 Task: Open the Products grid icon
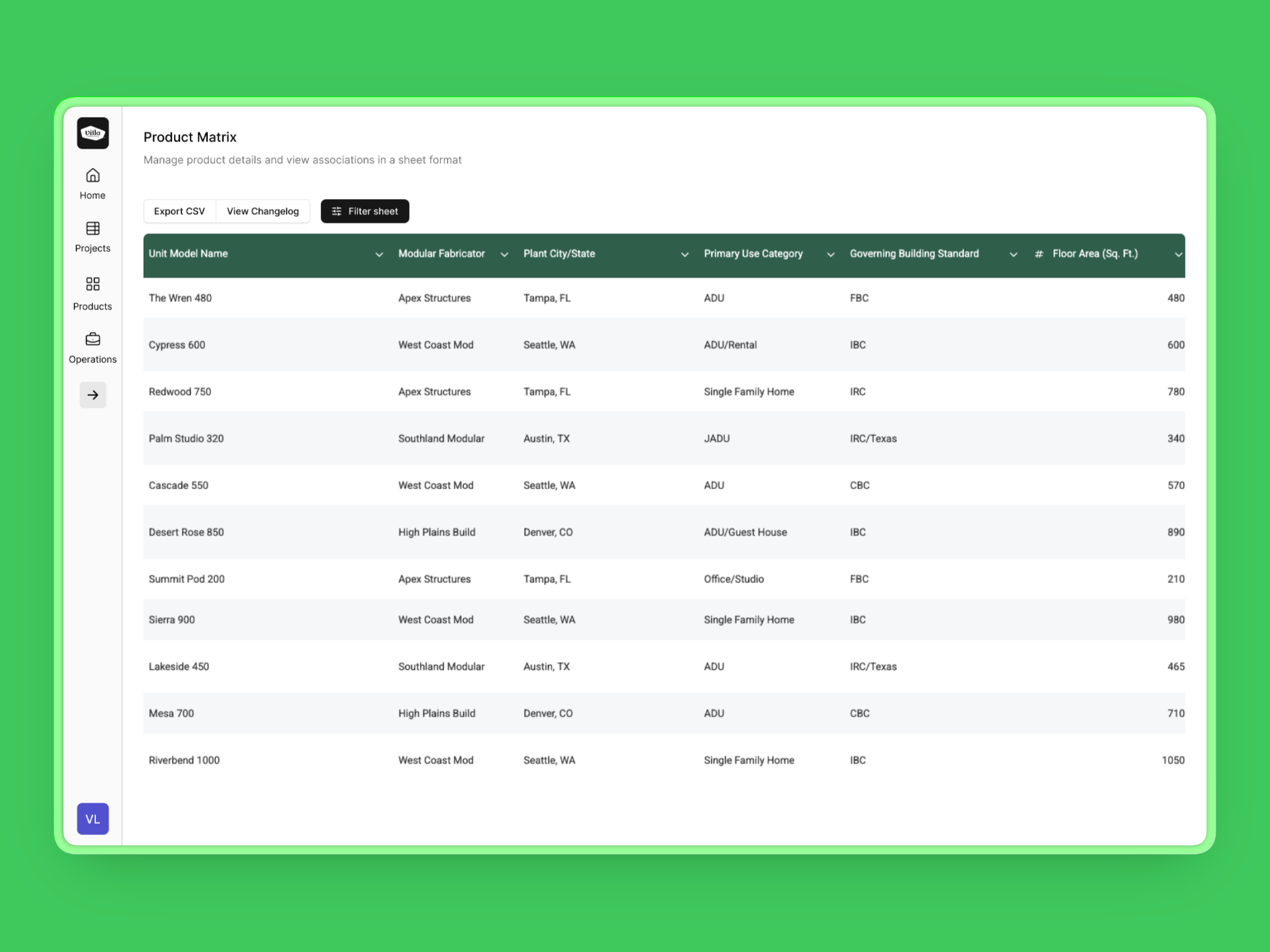[x=93, y=284]
